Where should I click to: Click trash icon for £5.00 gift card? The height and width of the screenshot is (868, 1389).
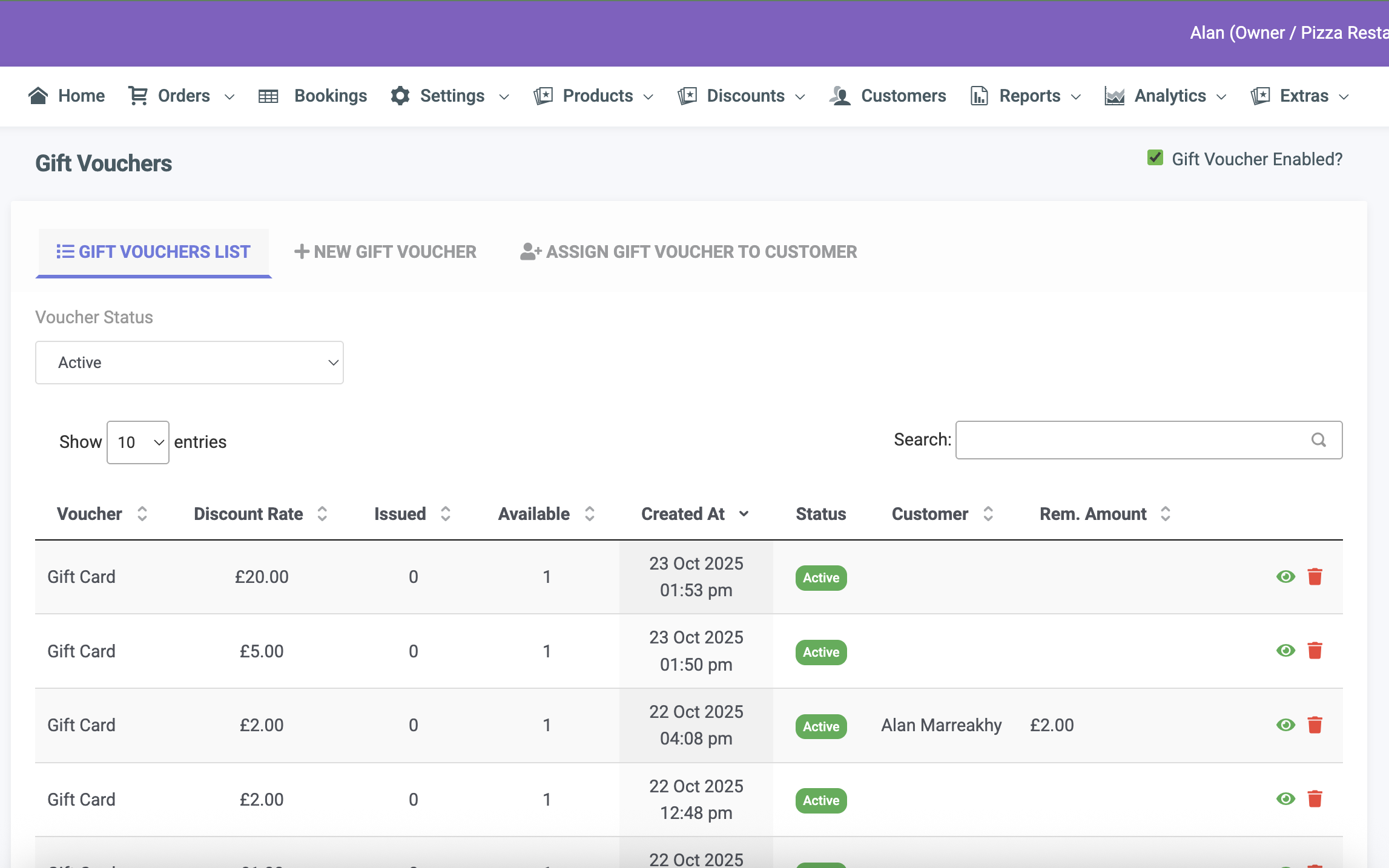point(1315,651)
